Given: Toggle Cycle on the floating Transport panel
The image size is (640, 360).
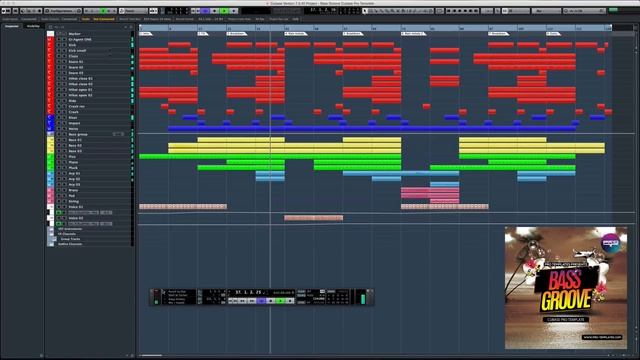Looking at the screenshot, I should (261, 300).
